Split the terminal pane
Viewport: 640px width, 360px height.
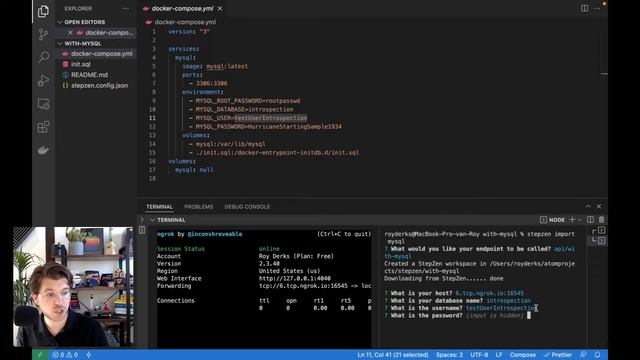pos(590,220)
